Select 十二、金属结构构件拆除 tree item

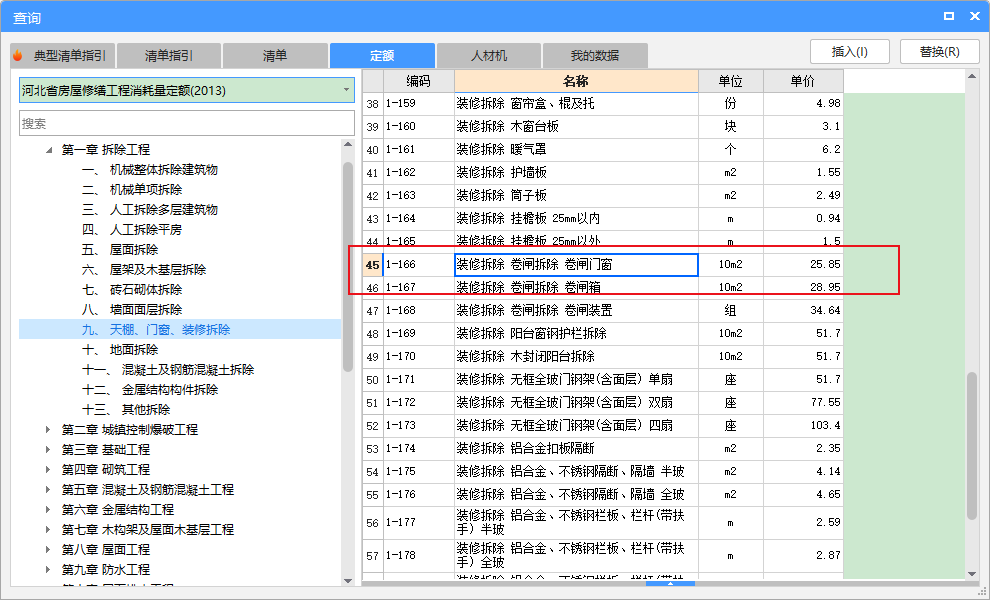(150, 390)
